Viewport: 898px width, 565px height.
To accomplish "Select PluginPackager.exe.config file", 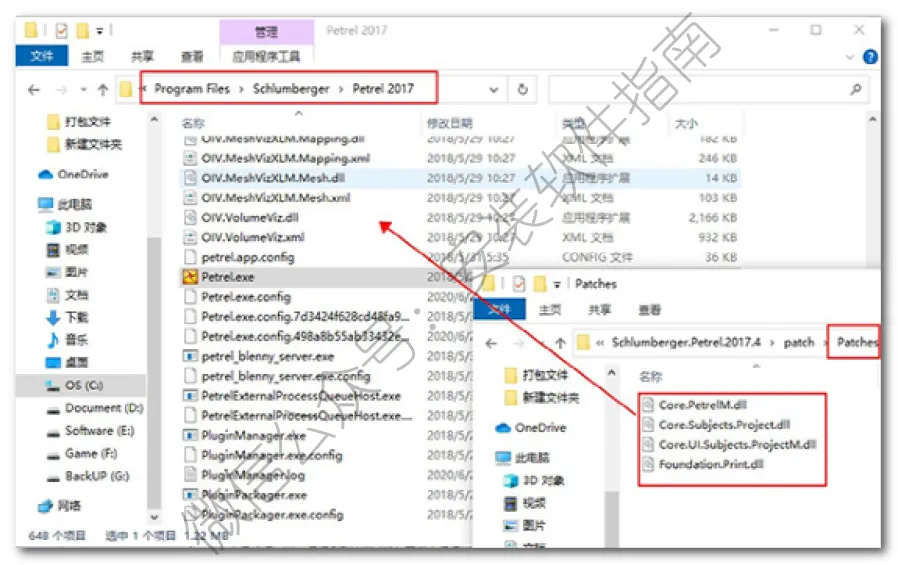I will click(272, 515).
